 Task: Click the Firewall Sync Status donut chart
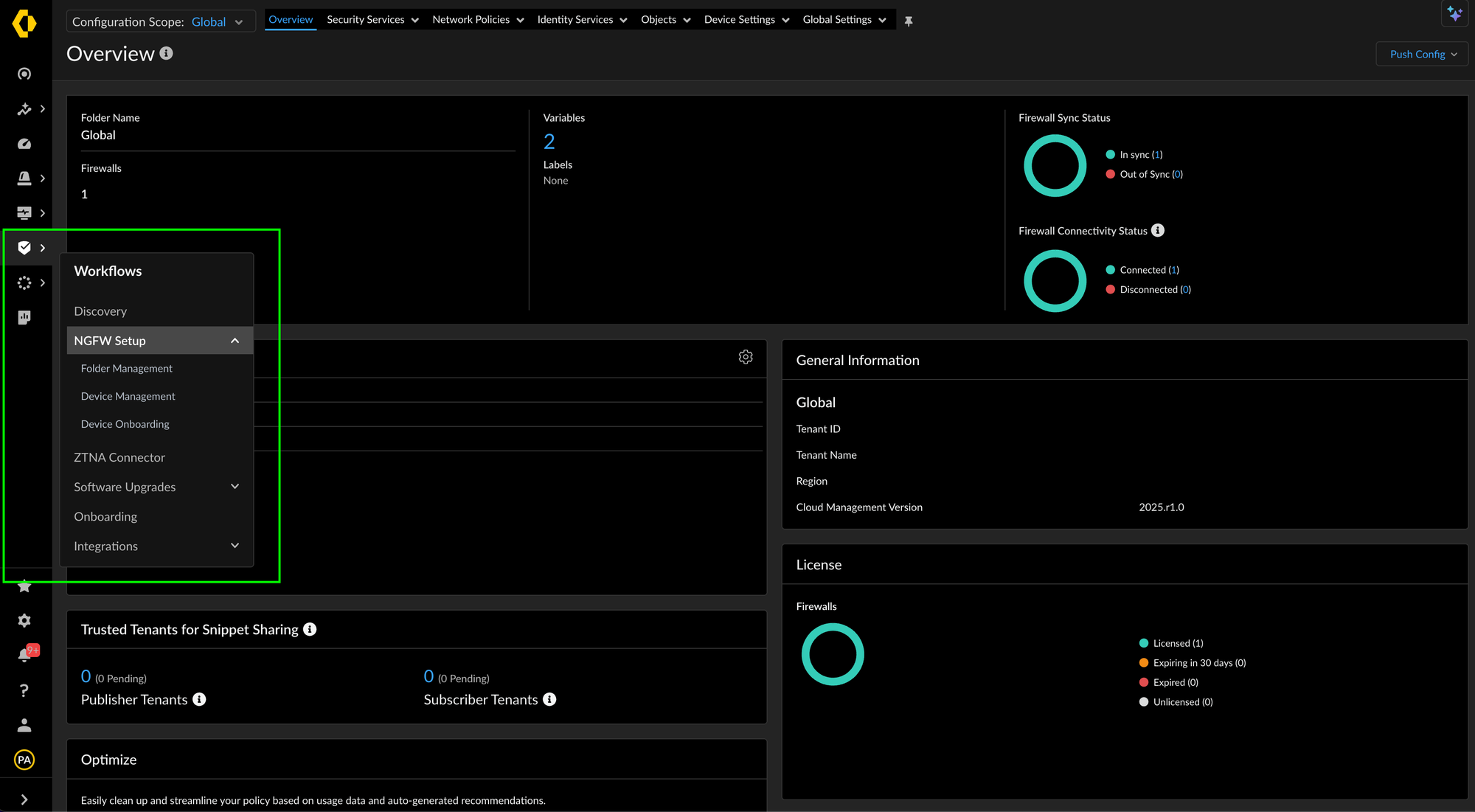coord(1055,166)
